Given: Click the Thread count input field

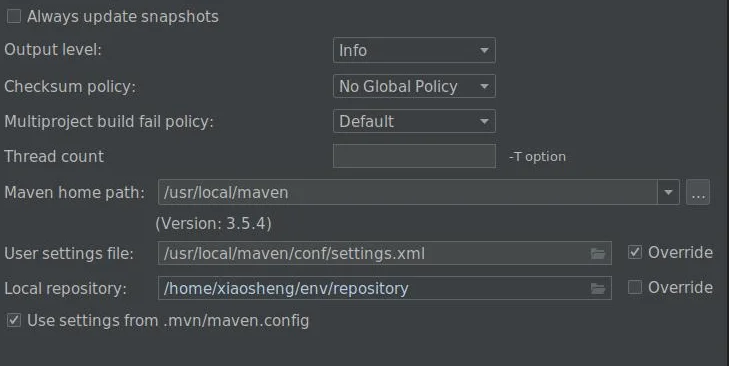Looking at the screenshot, I should [x=414, y=156].
